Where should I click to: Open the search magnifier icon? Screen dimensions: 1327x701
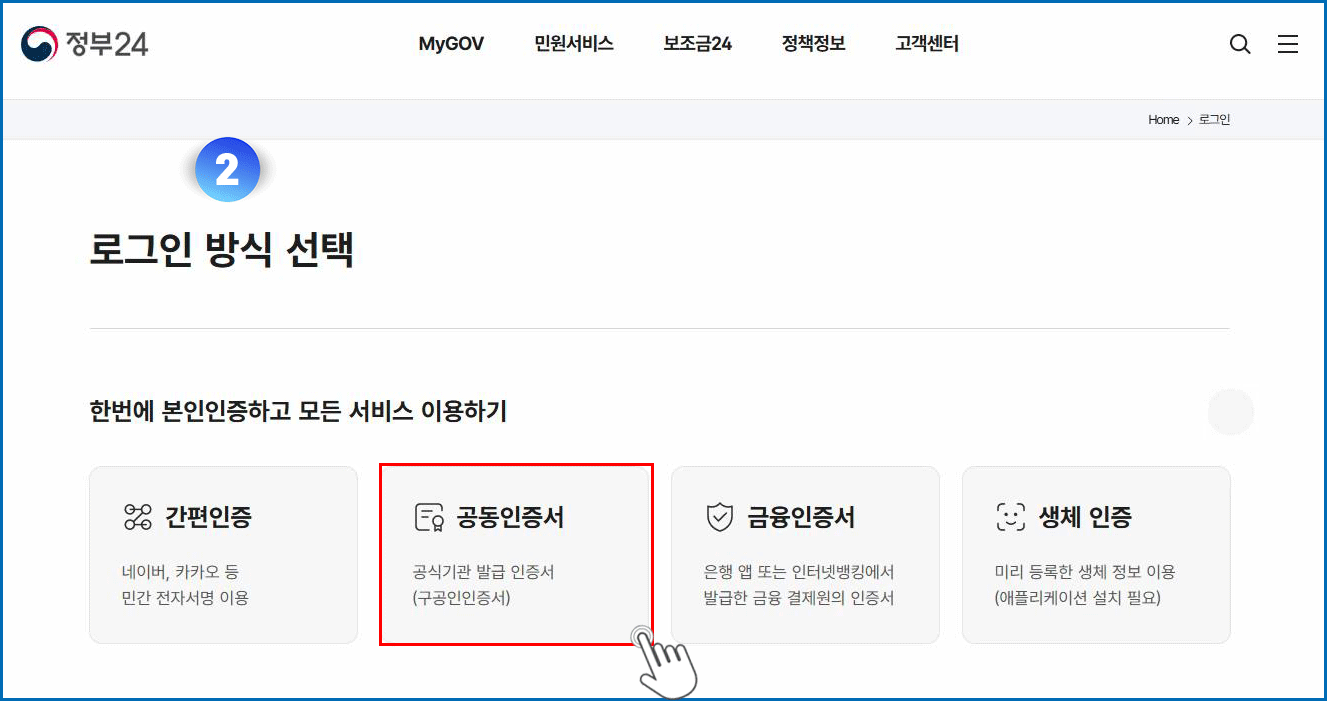tap(1240, 44)
